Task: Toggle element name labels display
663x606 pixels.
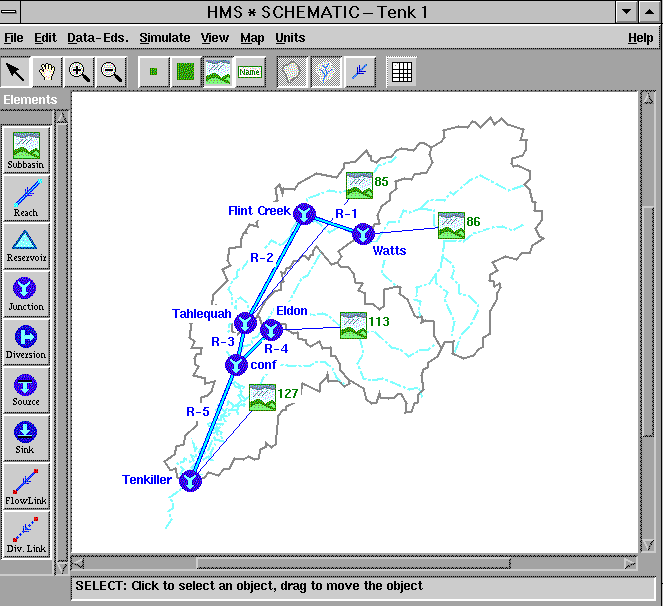Action: 250,71
